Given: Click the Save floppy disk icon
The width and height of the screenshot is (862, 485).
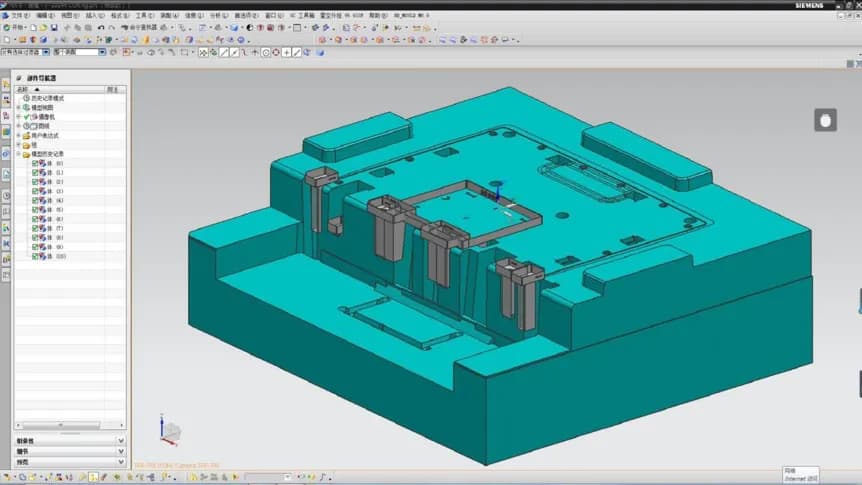Looking at the screenshot, I should (54, 27).
